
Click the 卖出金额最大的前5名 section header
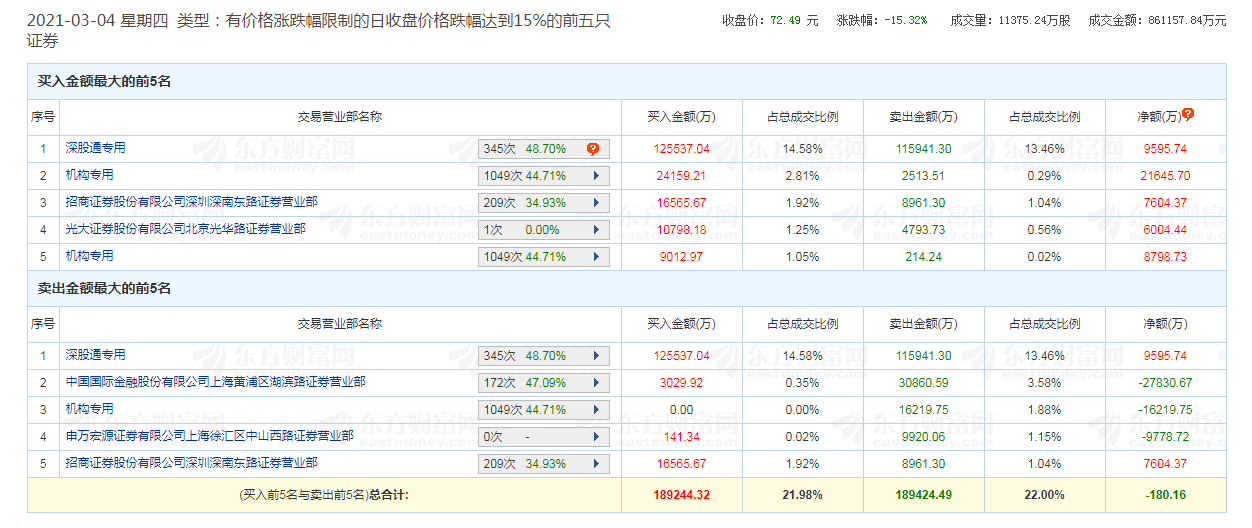(x=105, y=289)
